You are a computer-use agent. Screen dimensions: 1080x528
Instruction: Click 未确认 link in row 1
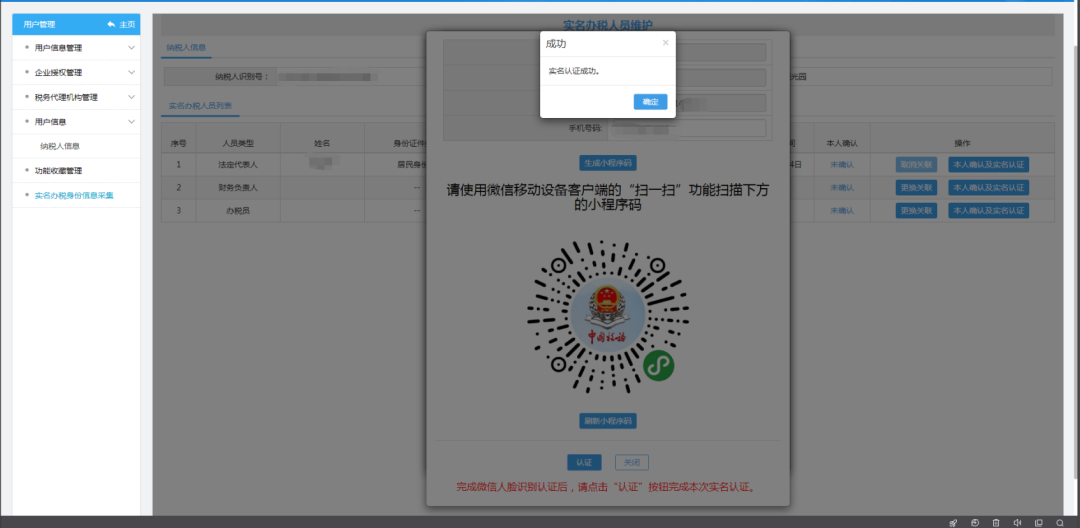842,165
